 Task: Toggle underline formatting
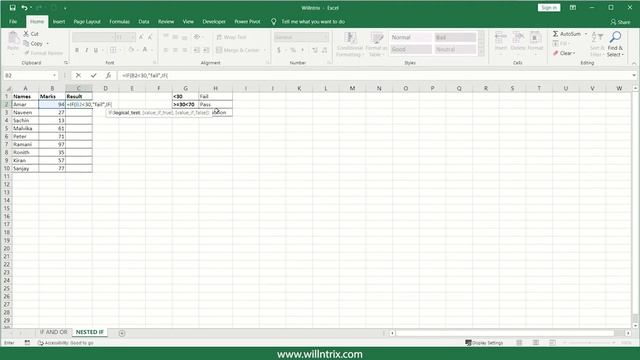click(x=96, y=50)
